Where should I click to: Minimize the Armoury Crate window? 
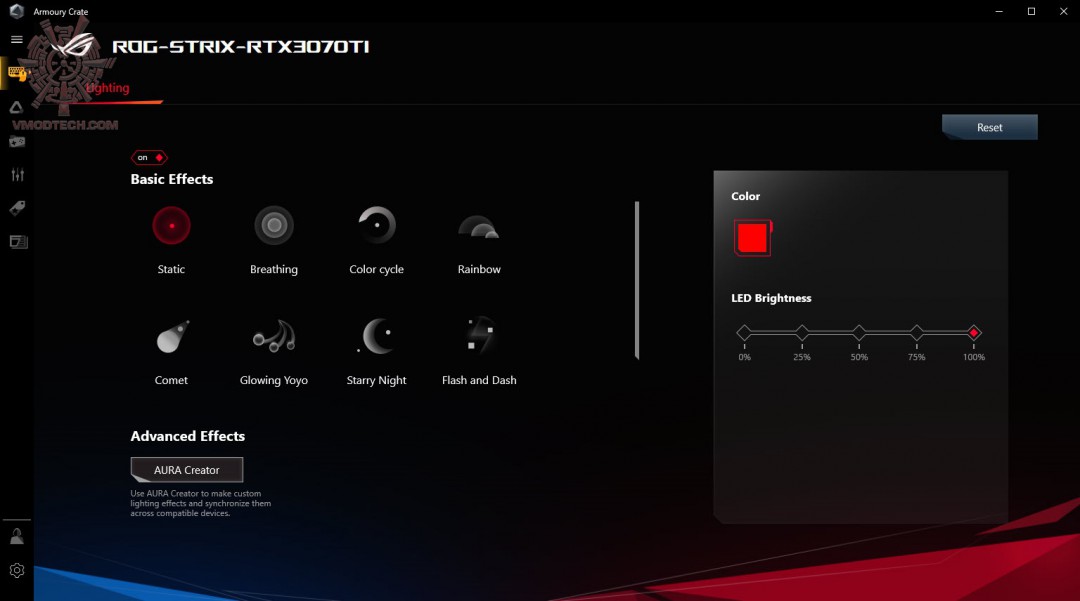click(x=999, y=11)
